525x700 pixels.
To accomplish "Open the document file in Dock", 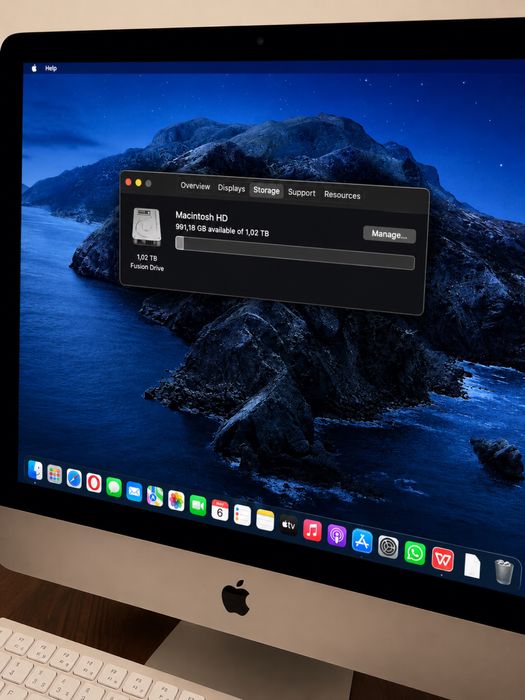I will point(472,566).
